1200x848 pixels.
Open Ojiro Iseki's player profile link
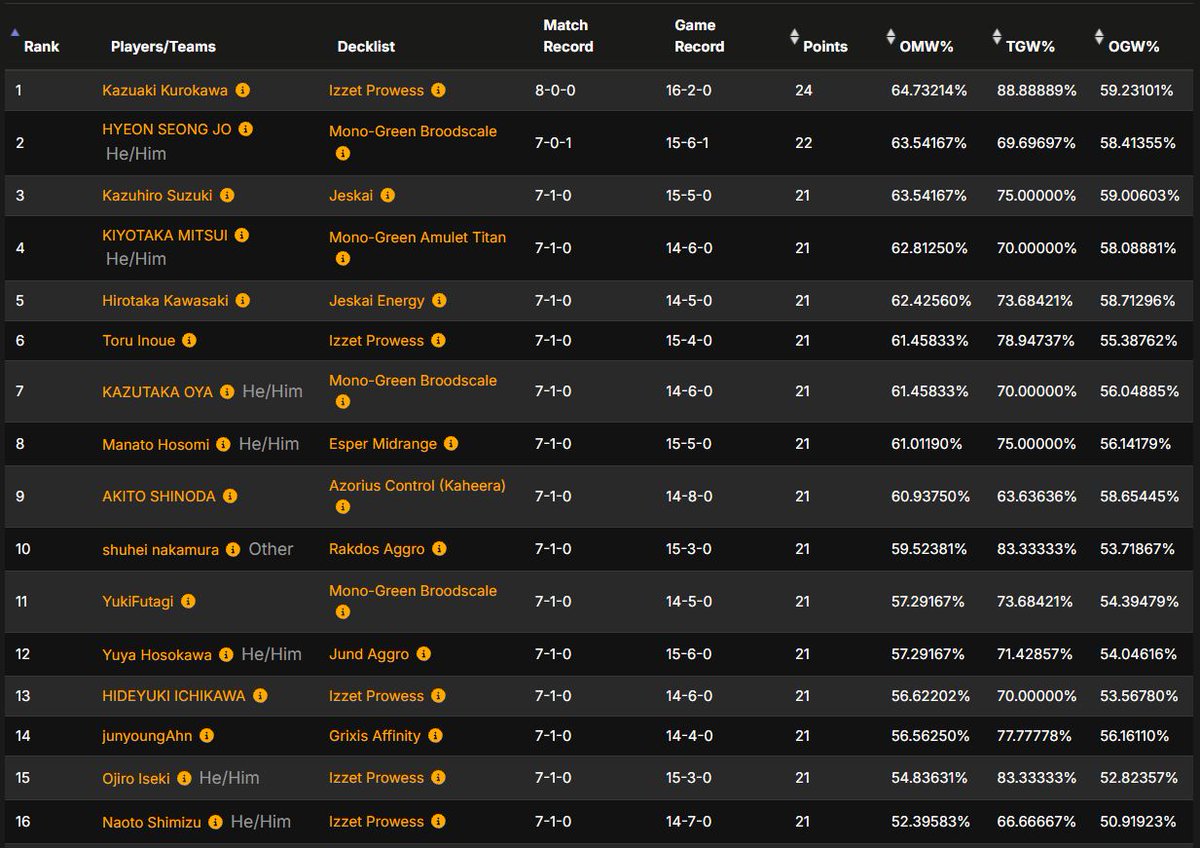[x=136, y=778]
